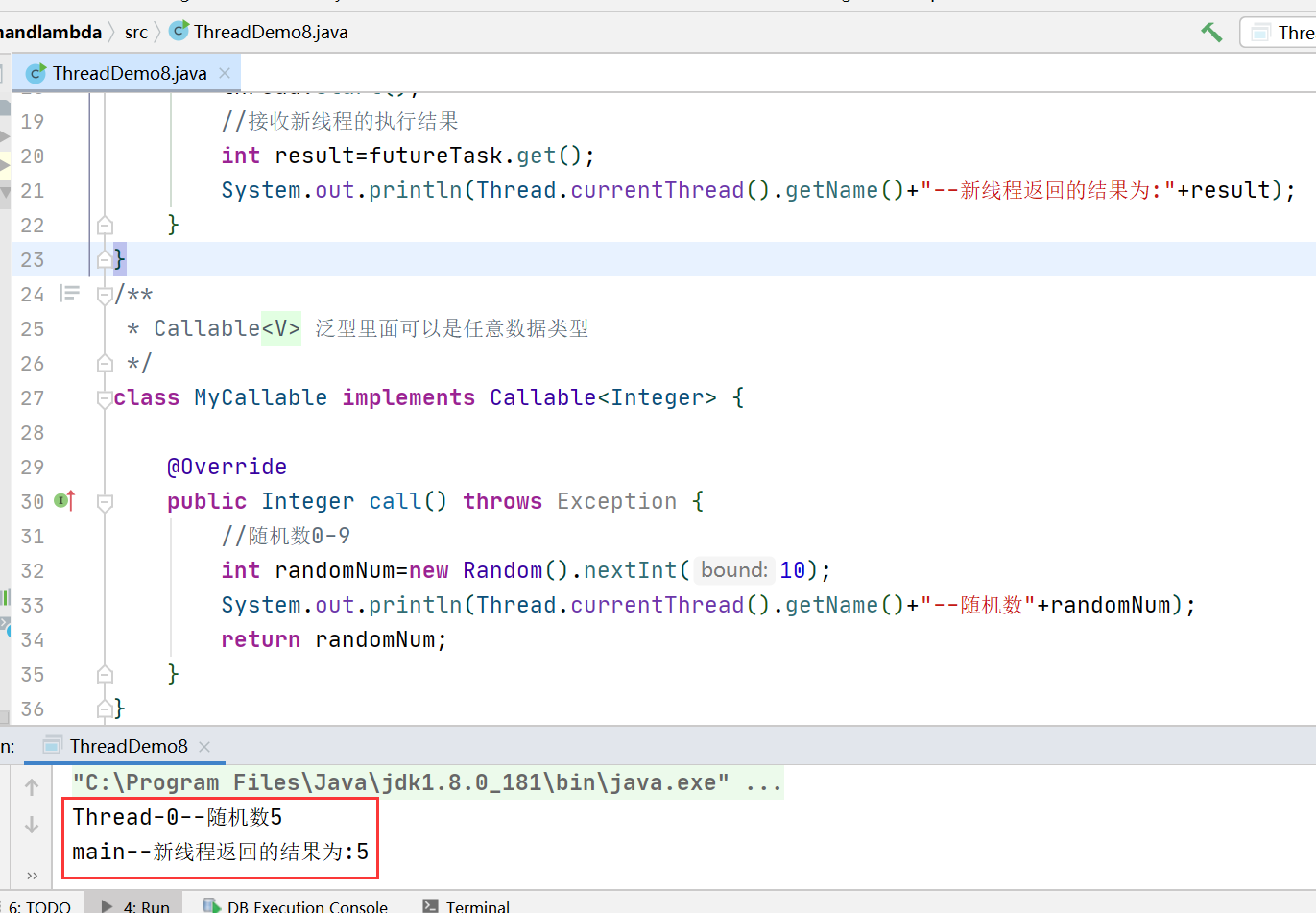Toggle rendered doc comment icon at line 24

(x=69, y=294)
